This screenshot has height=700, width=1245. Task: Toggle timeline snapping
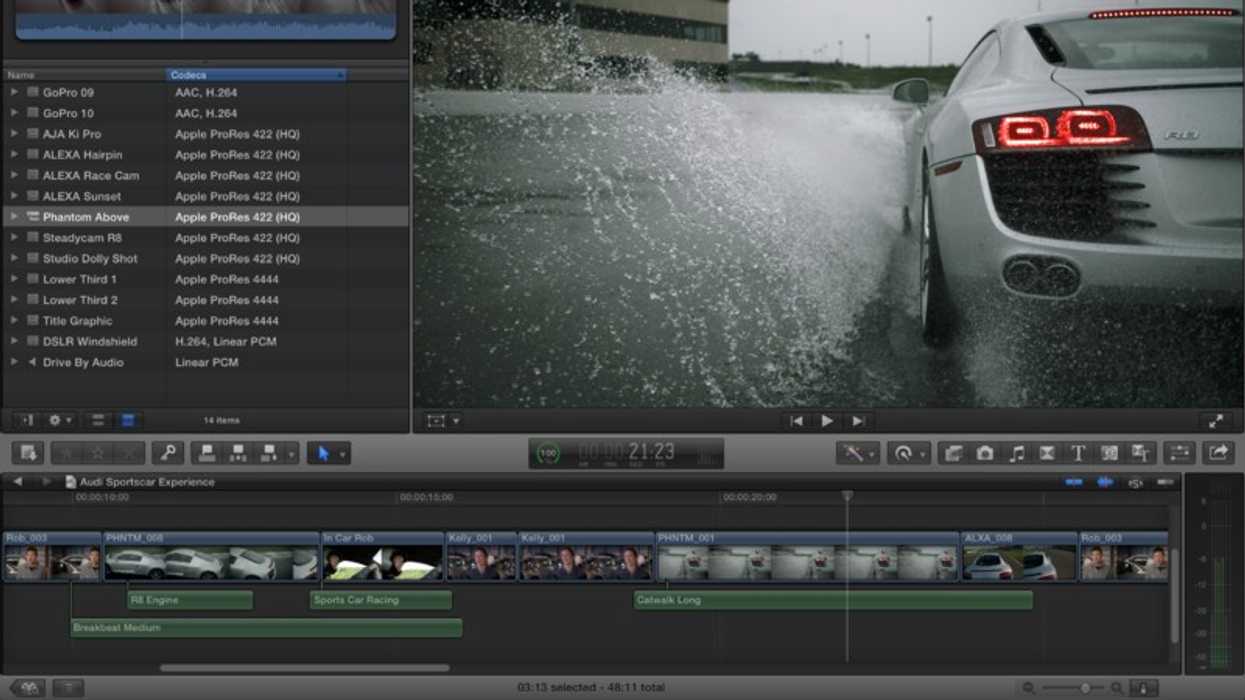click(1166, 482)
